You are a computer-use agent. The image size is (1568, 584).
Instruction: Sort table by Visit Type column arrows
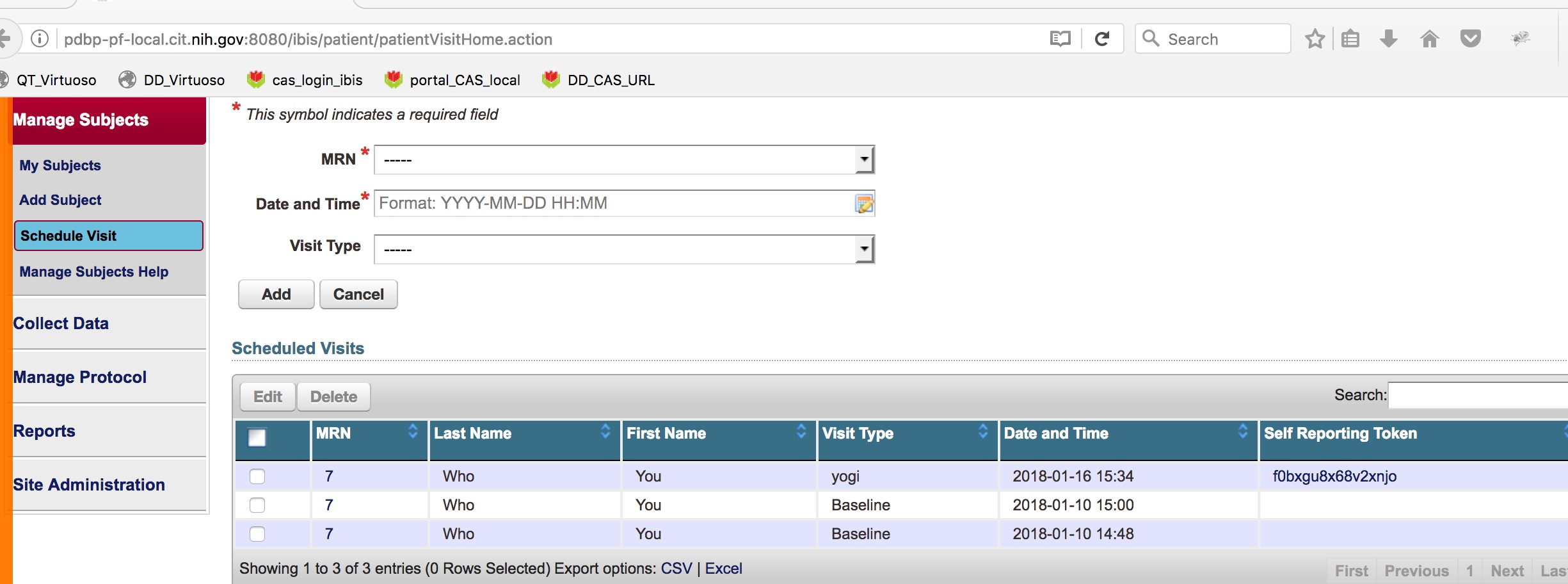tap(983, 432)
